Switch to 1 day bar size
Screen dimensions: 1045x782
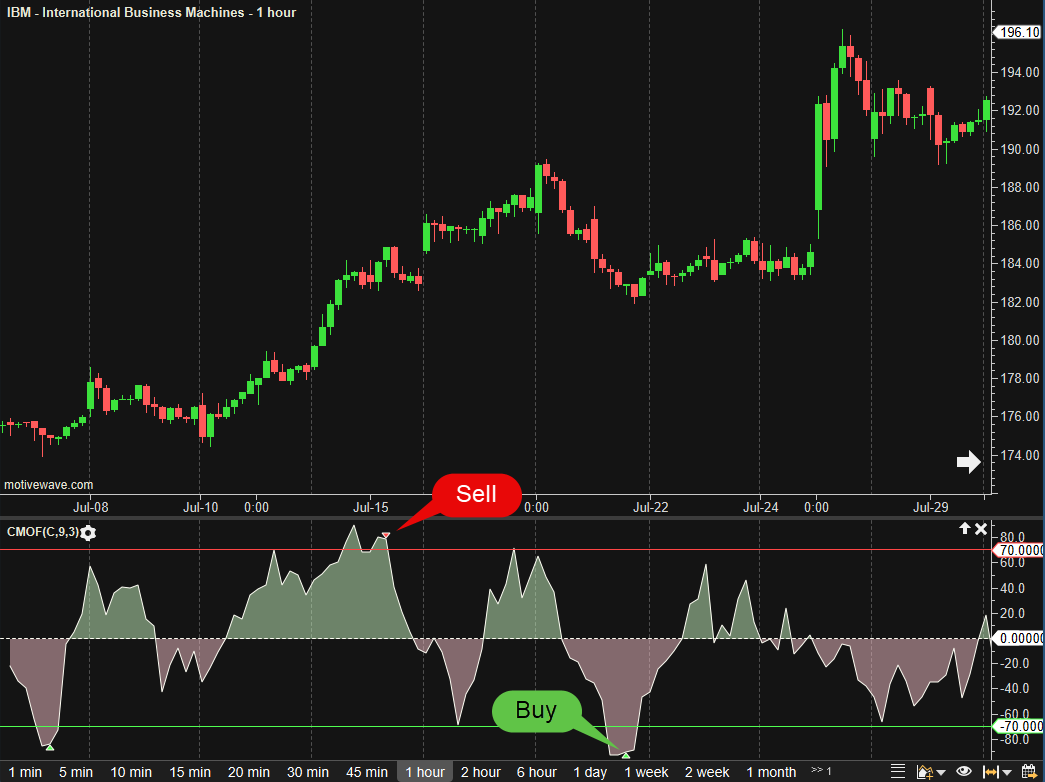coord(590,772)
